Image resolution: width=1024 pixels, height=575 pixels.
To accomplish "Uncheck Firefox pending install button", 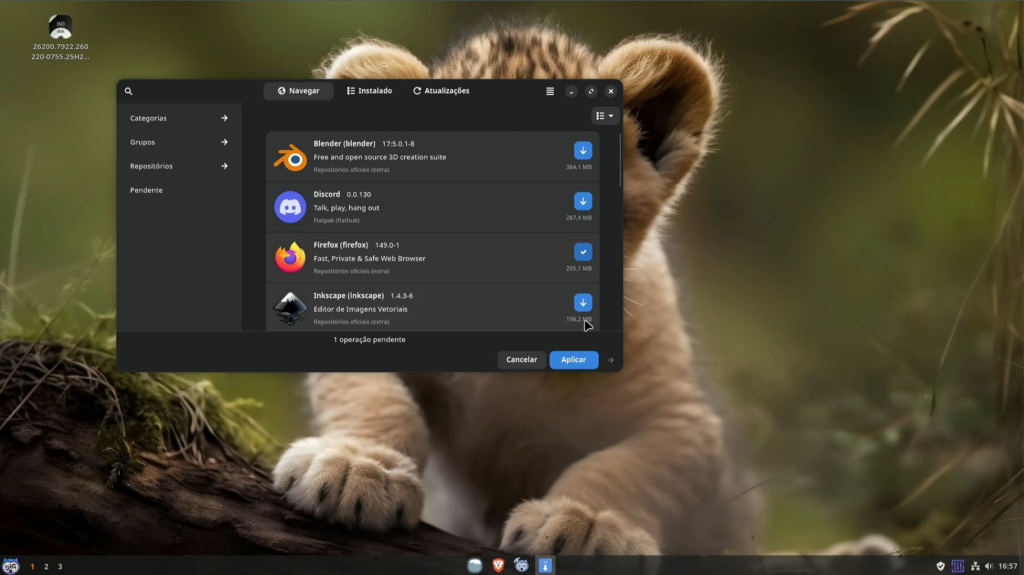I will tap(583, 252).
